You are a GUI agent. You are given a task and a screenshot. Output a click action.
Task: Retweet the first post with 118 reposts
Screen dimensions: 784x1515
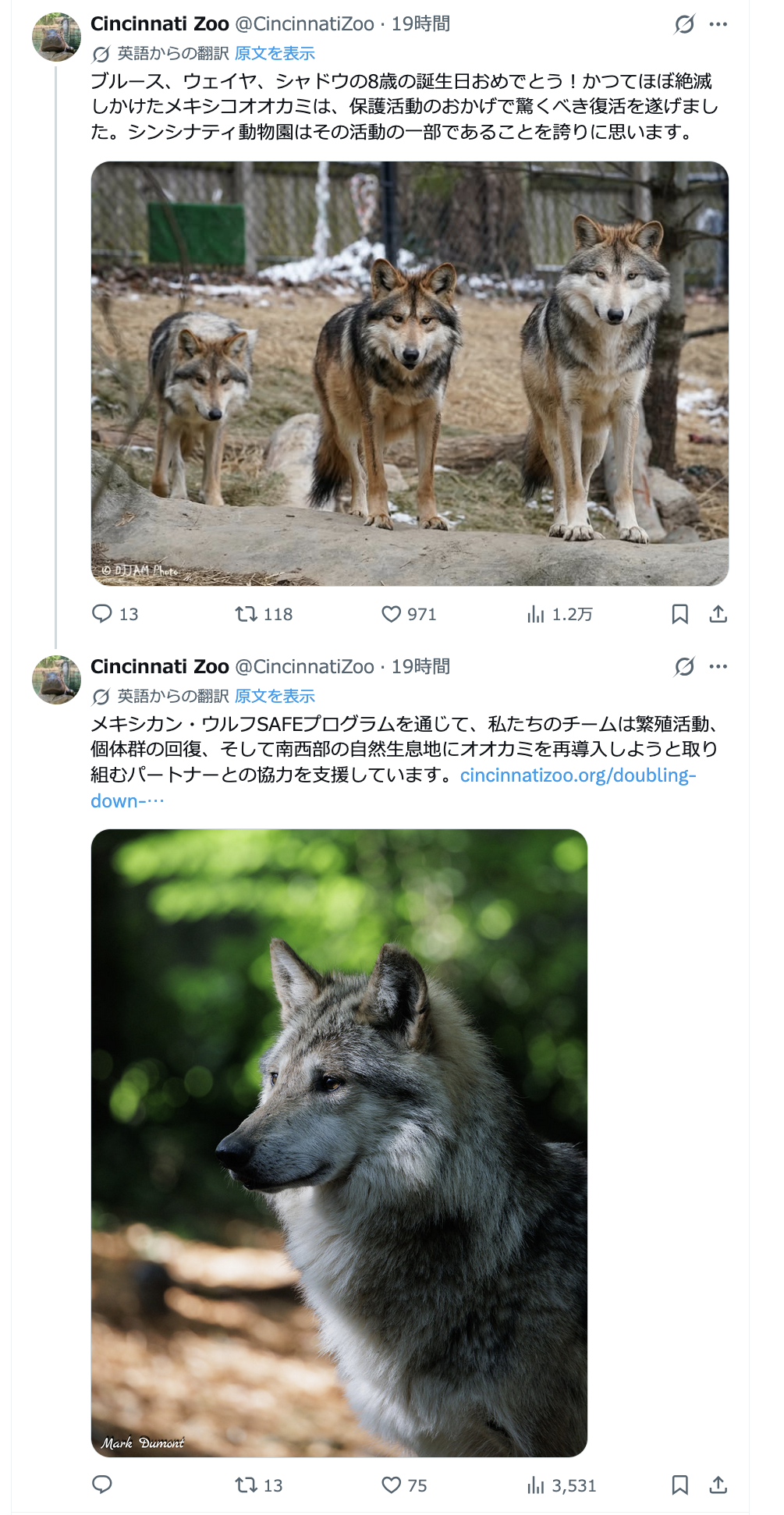[247, 614]
